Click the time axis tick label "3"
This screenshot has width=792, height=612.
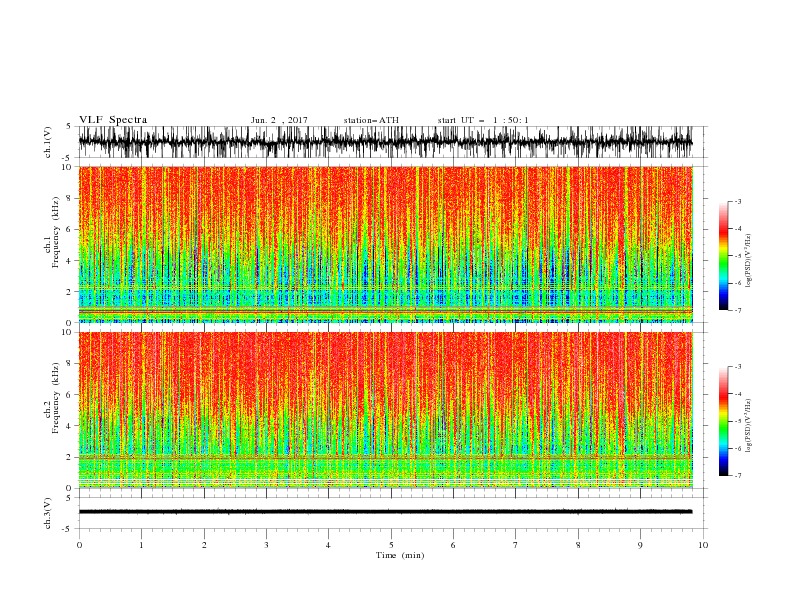266,545
